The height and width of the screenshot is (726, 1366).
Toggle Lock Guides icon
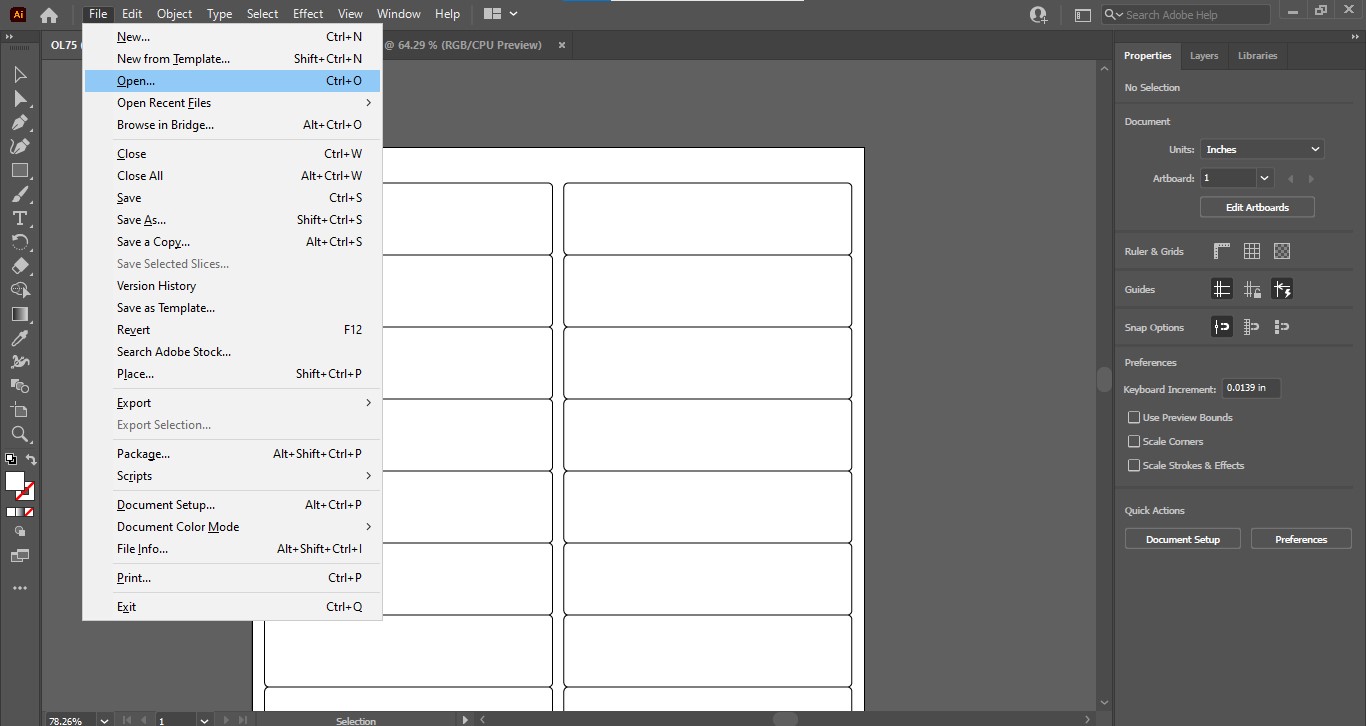(1252, 289)
